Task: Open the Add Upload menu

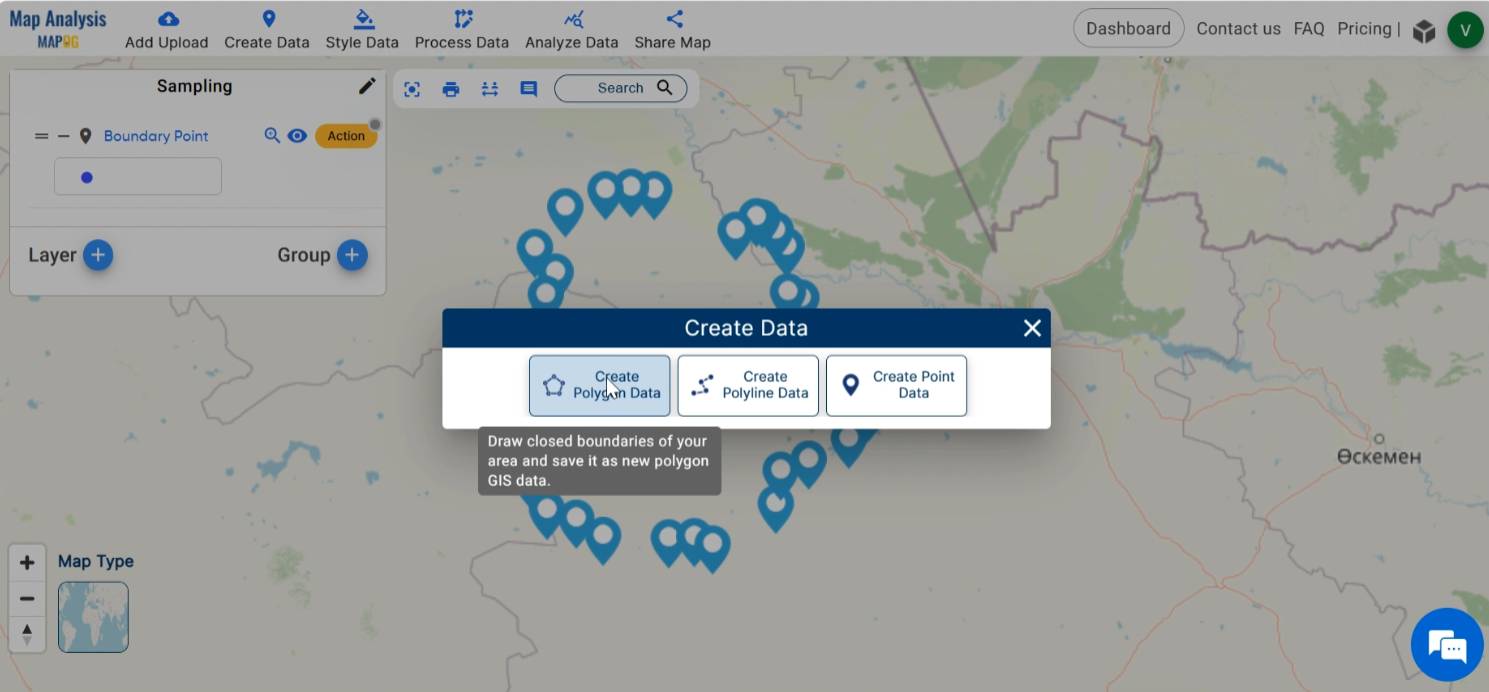Action: tap(166, 30)
